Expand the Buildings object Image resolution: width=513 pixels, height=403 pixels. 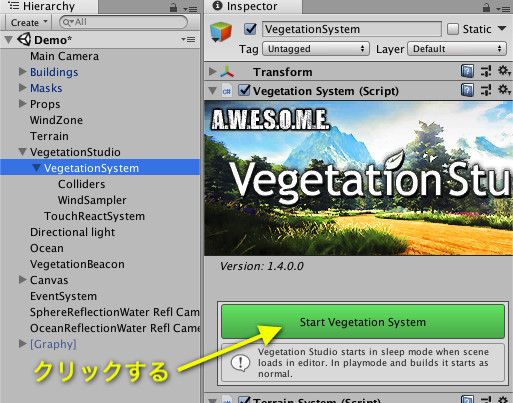22,71
